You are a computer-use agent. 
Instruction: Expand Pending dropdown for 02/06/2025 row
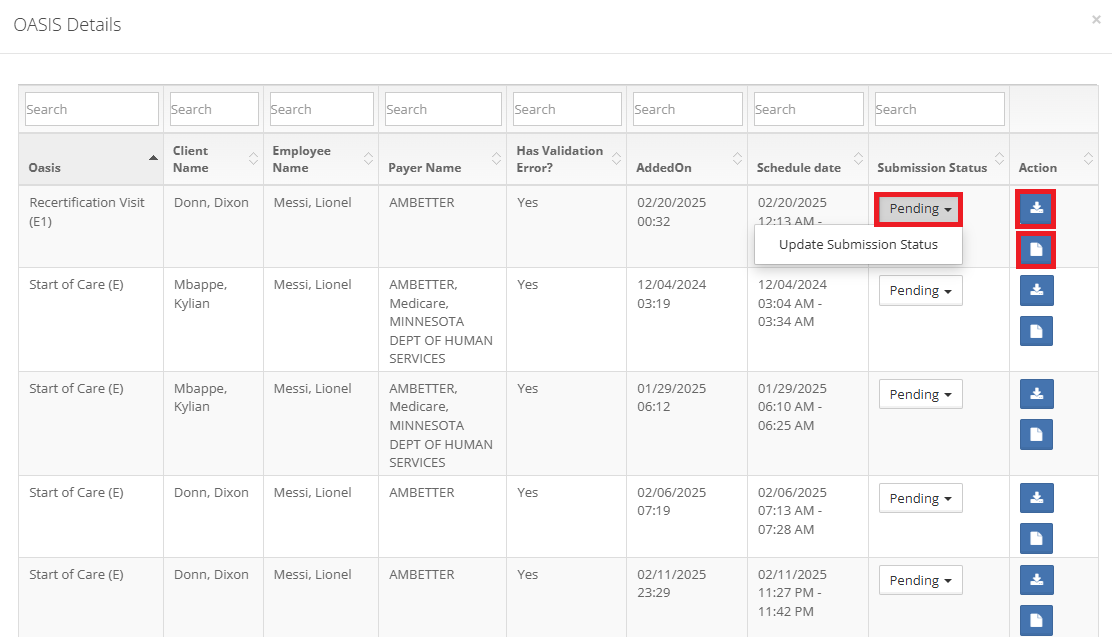pyautogui.click(x=920, y=499)
